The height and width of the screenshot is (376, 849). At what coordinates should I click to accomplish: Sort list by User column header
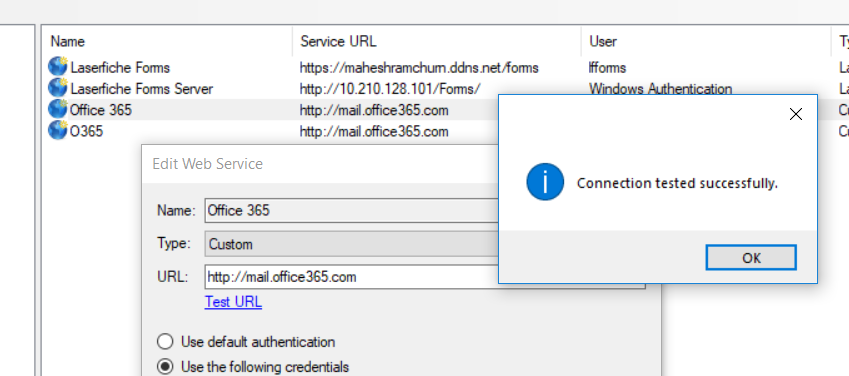706,41
